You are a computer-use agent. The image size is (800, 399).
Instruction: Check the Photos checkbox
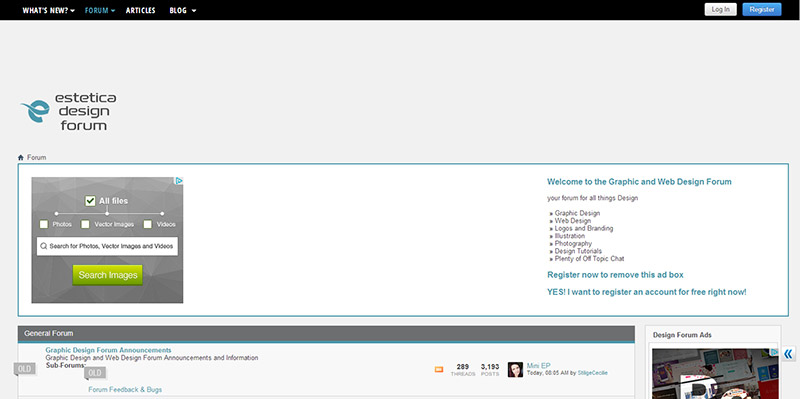44,224
